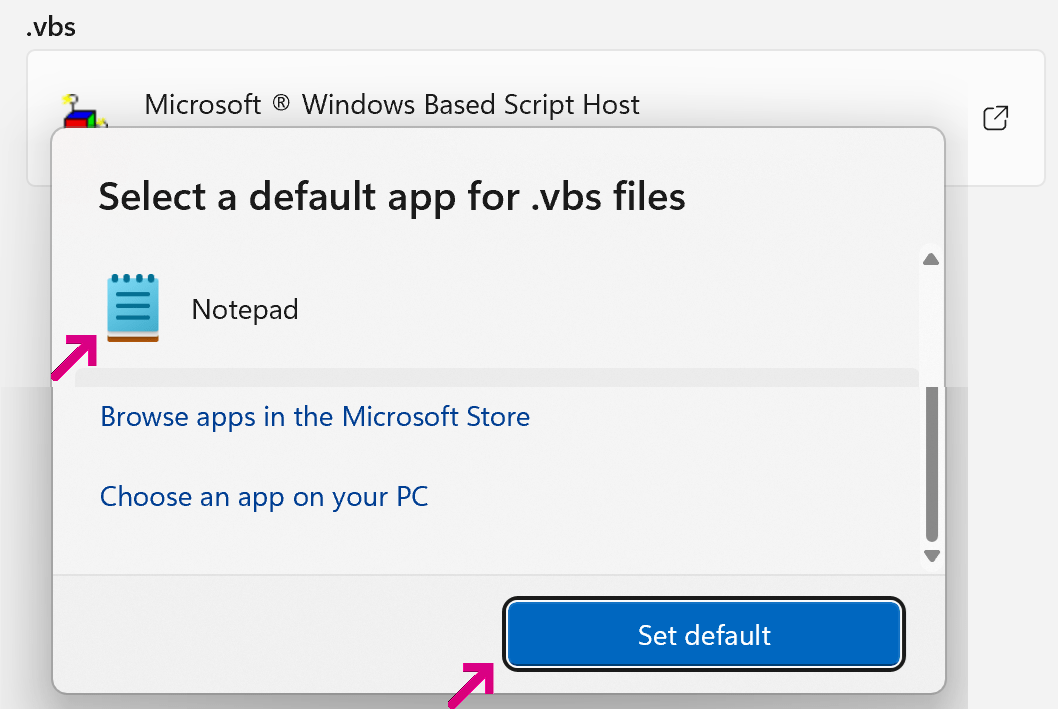Viewport: 1058px width, 709px height.
Task: Click the external link icon for .vbs
Action: pos(995,118)
